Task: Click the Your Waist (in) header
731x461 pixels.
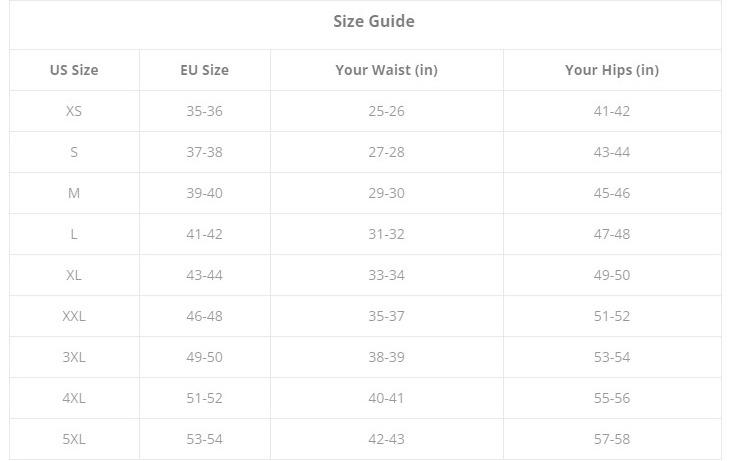Action: [x=386, y=70]
